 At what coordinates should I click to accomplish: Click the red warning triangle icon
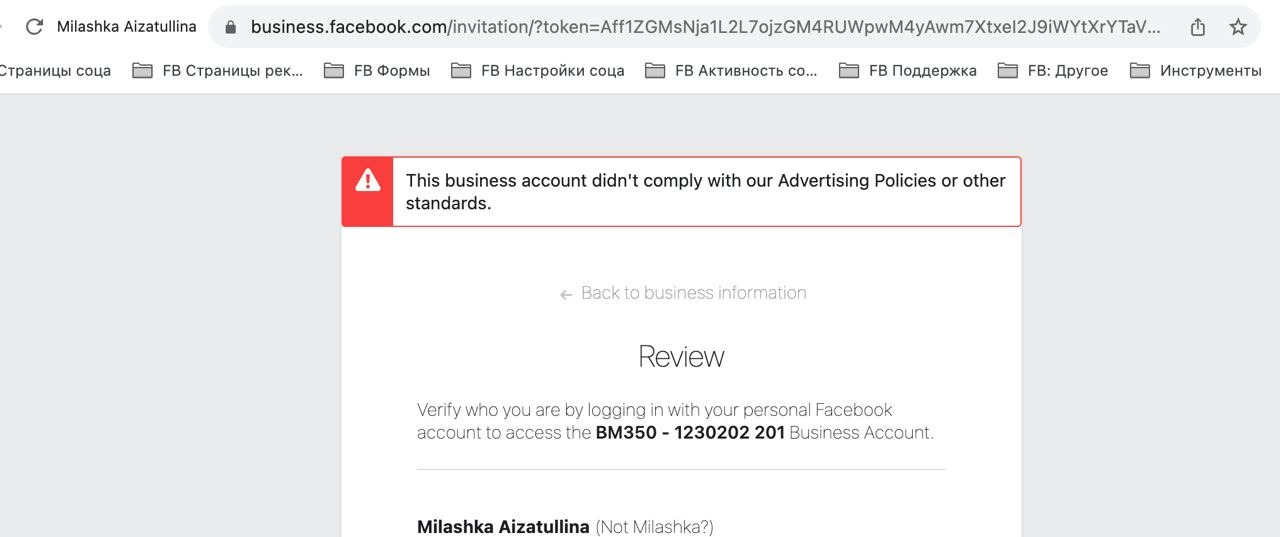tap(368, 181)
